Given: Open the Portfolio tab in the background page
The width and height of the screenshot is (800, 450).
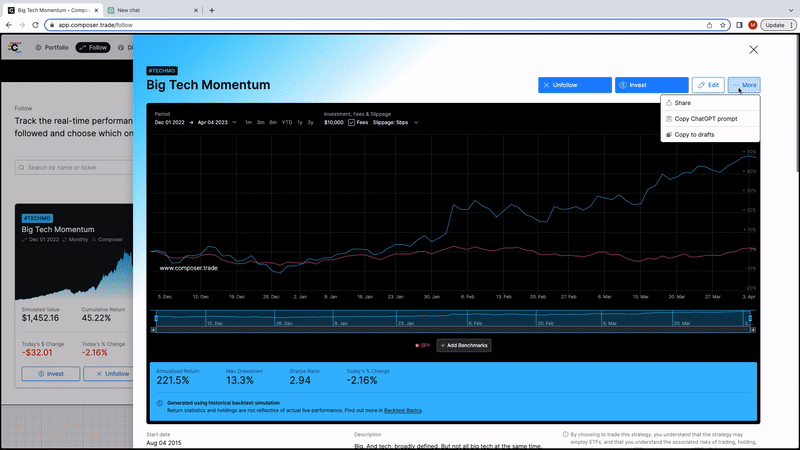Looking at the screenshot, I should click(x=52, y=47).
